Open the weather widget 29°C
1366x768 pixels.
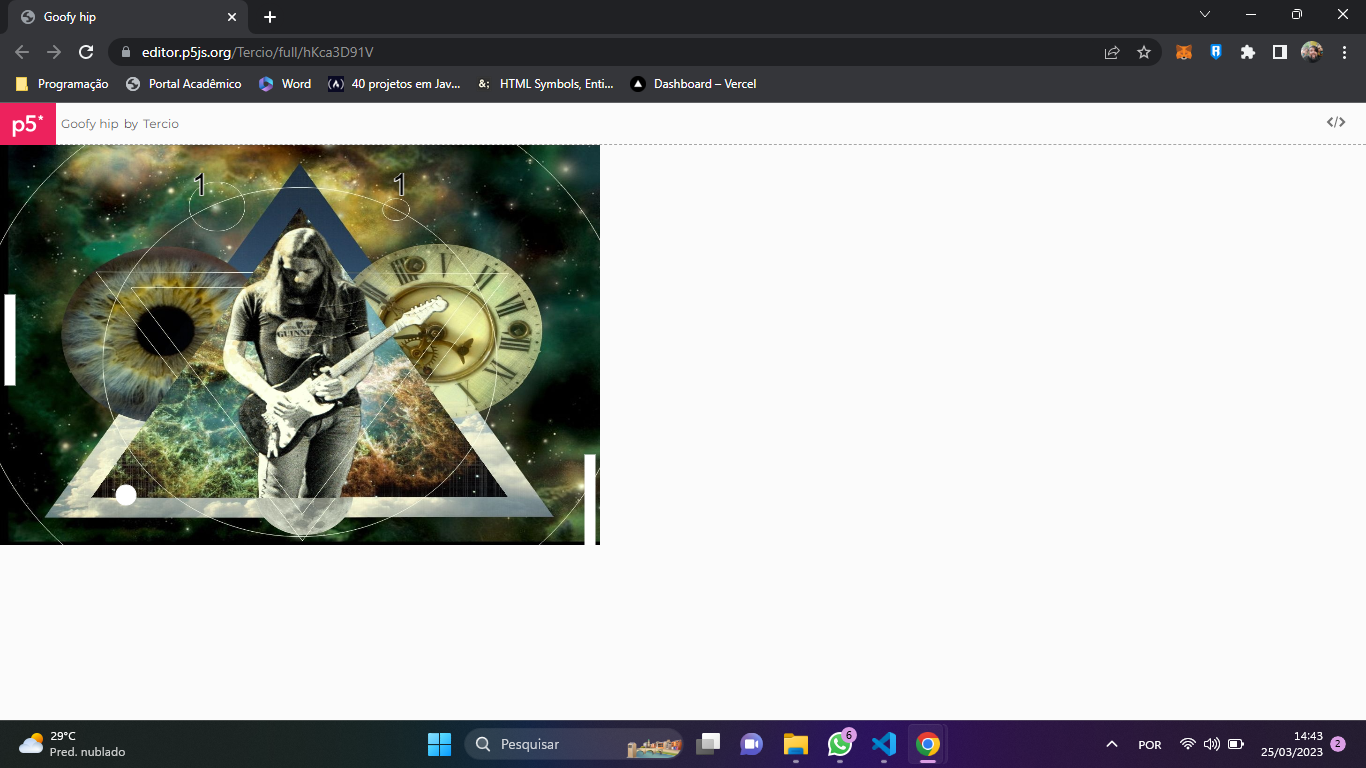pyautogui.click(x=72, y=744)
